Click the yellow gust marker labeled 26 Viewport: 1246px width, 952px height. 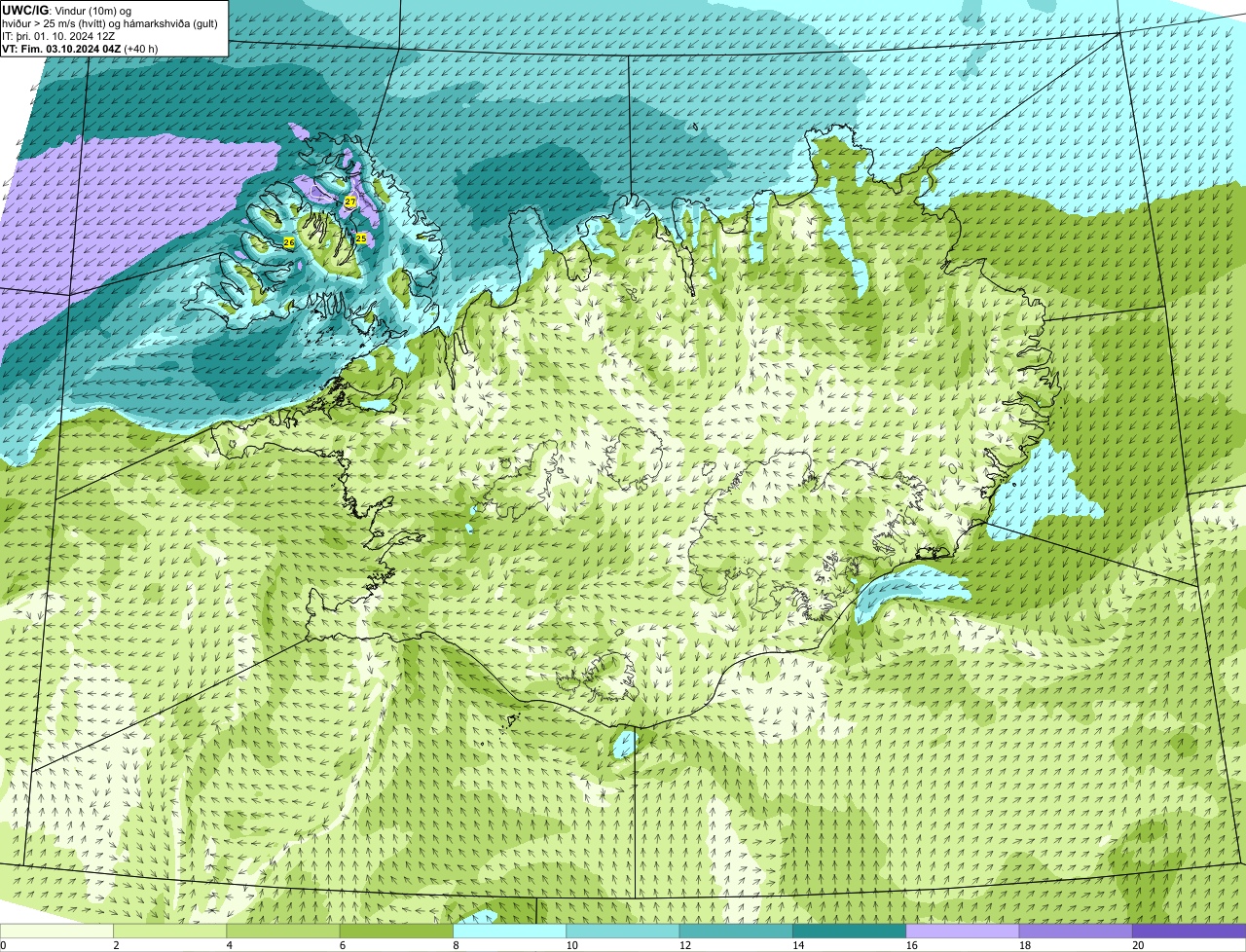(x=289, y=241)
